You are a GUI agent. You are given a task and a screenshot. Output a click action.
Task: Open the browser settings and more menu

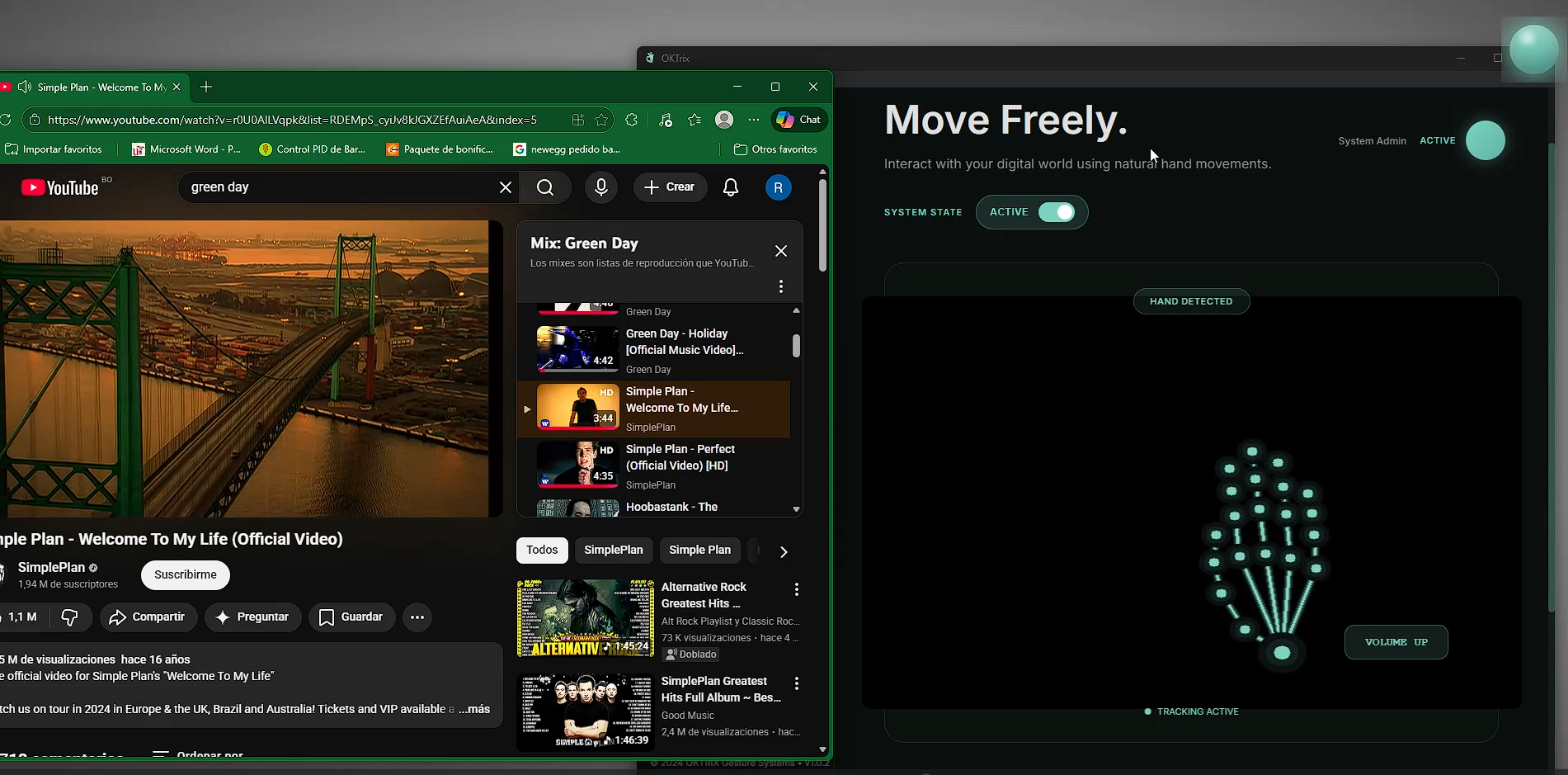click(x=754, y=120)
